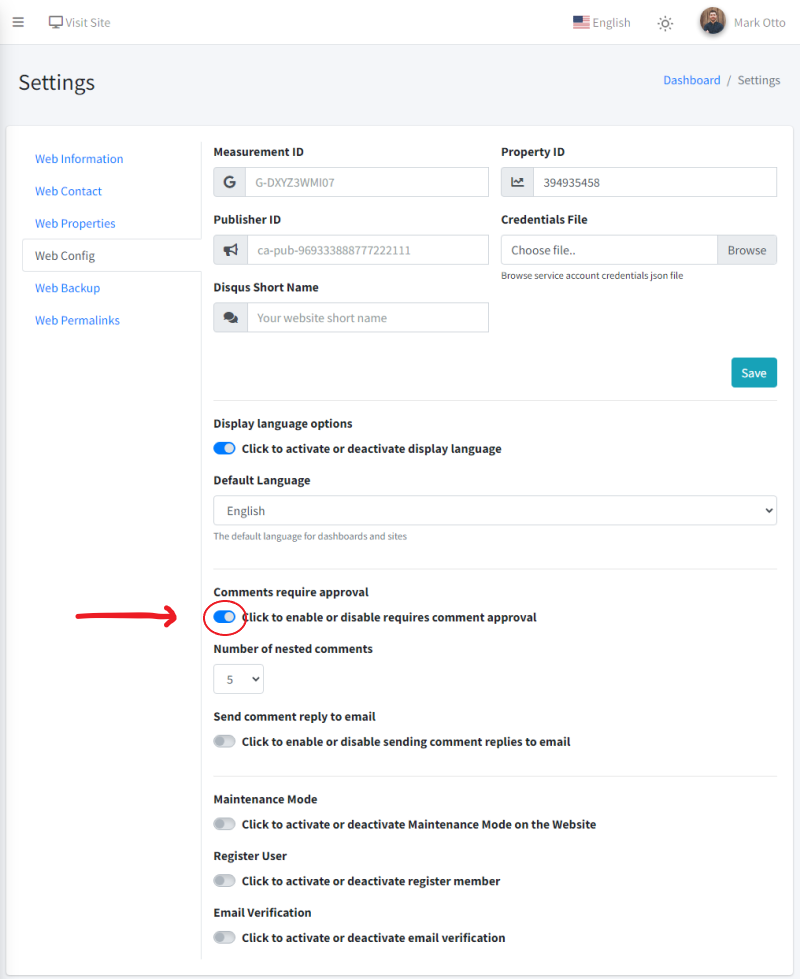Deactivate display language option
This screenshot has width=800, height=979.
coord(224,448)
